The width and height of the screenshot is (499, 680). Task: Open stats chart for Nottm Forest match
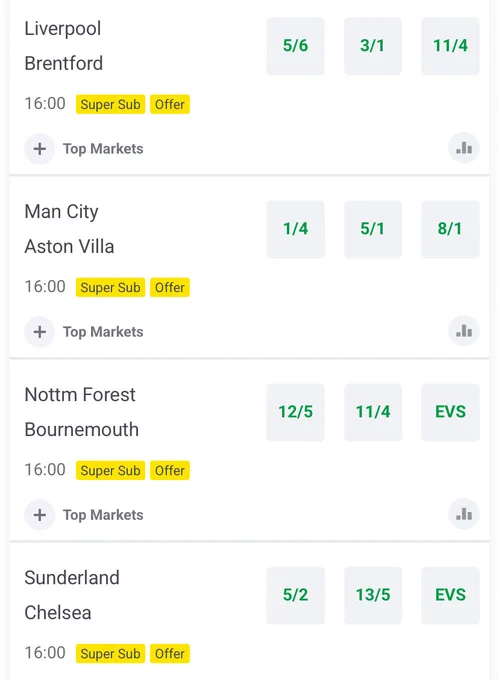click(x=463, y=514)
